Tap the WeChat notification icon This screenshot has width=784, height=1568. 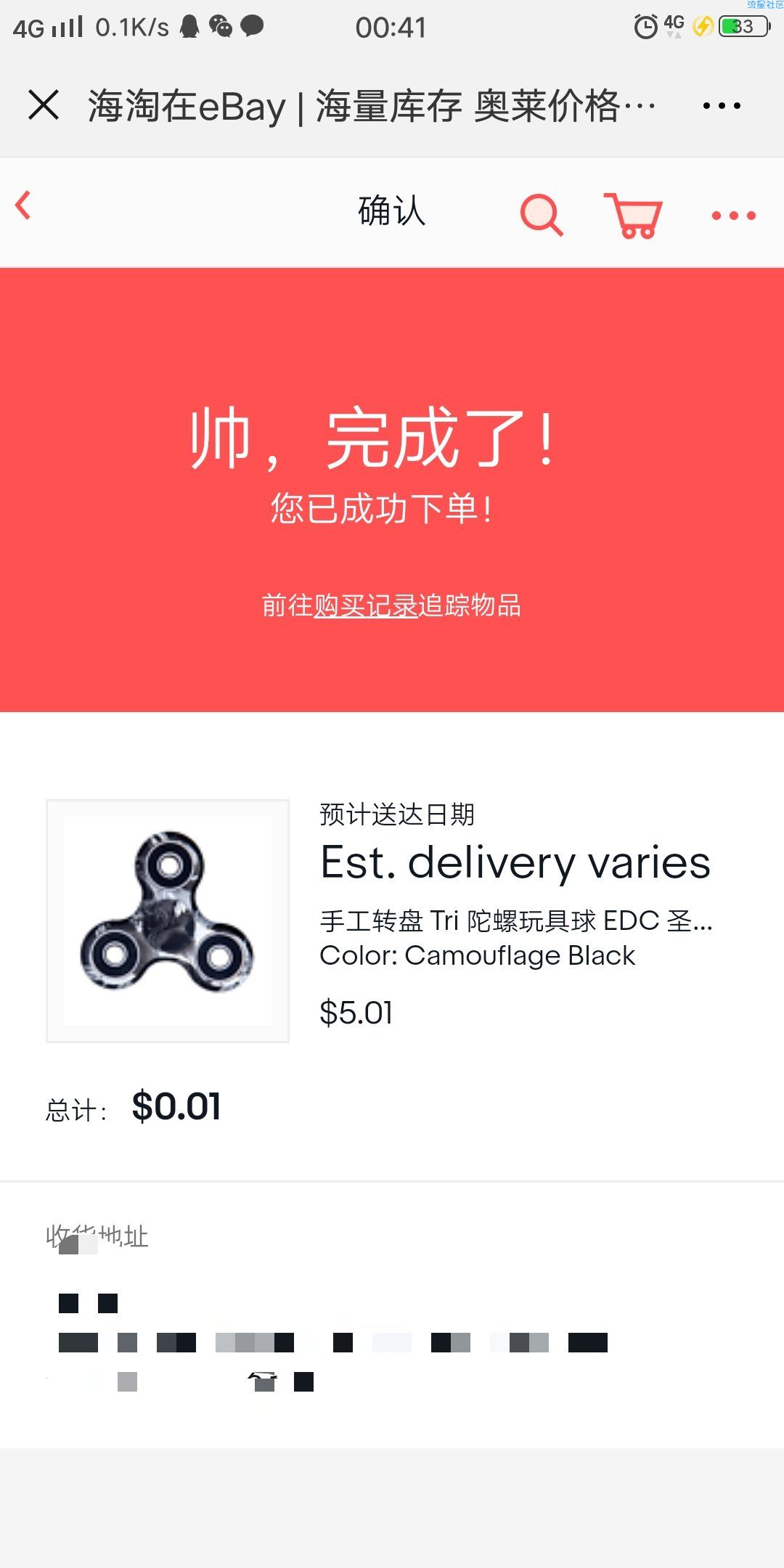coord(221,26)
